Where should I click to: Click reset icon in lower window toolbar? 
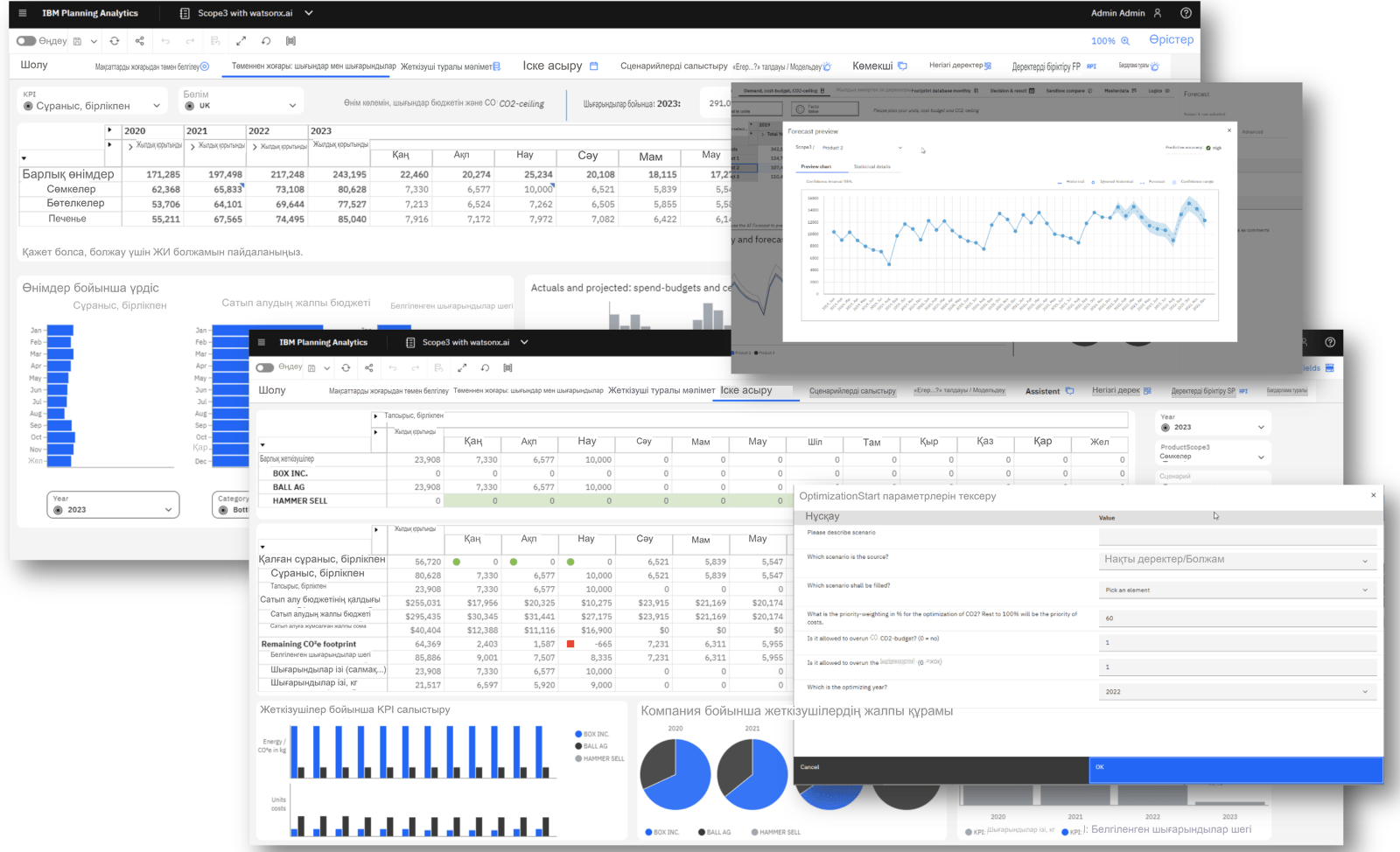pos(485,368)
